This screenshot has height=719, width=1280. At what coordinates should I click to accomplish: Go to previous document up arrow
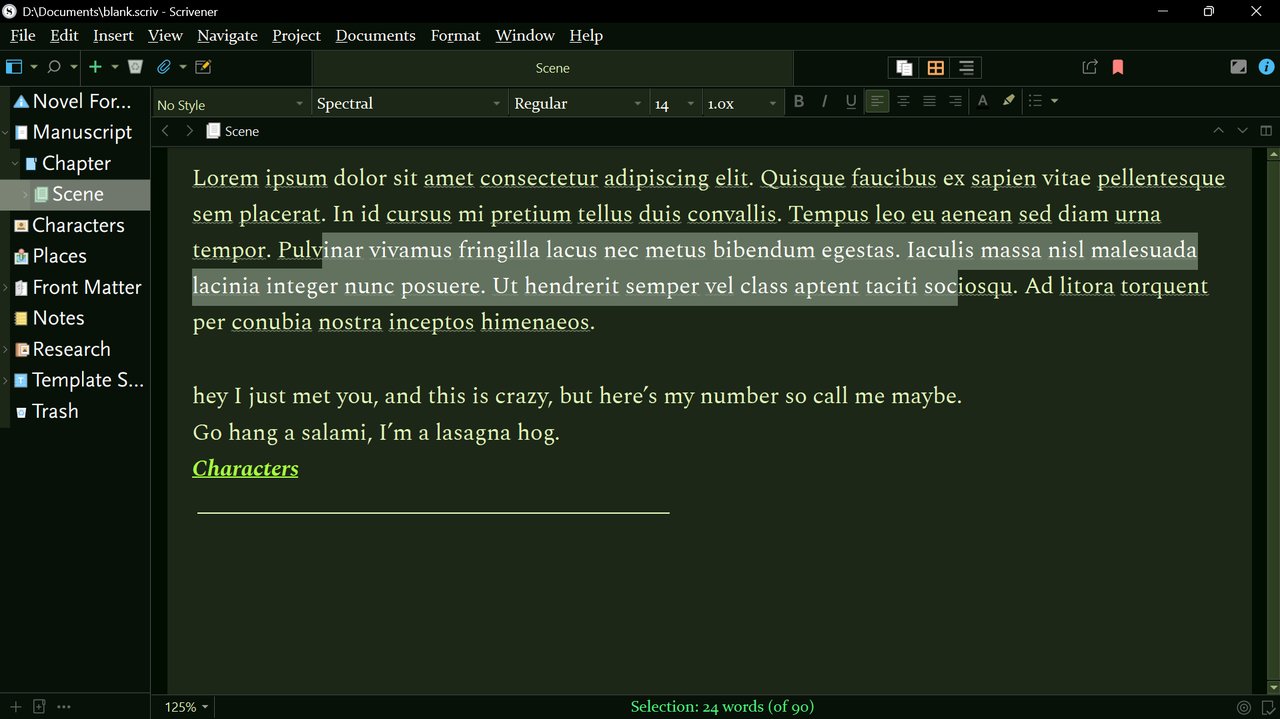[x=1217, y=131]
